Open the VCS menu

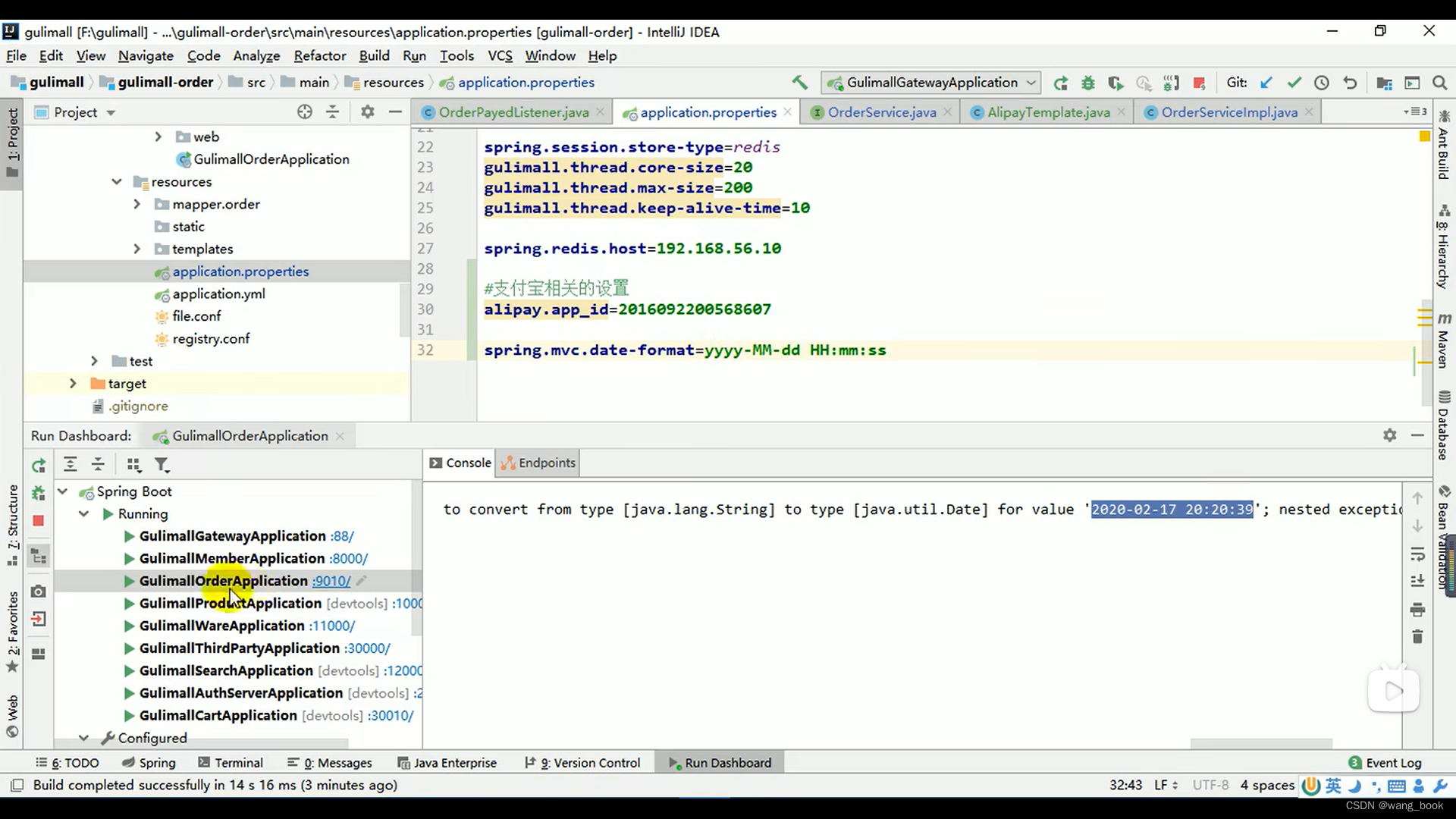500,55
